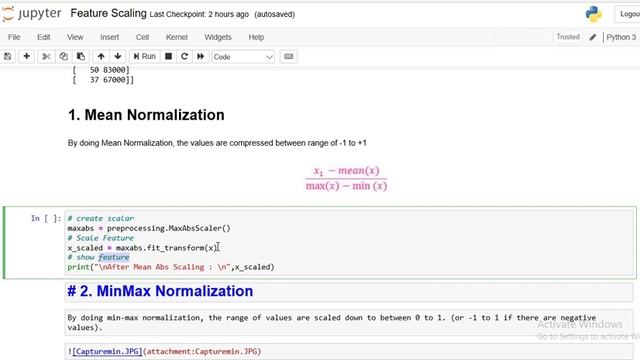Click the mean normalization formula image
The image size is (640, 360).
[346, 178]
